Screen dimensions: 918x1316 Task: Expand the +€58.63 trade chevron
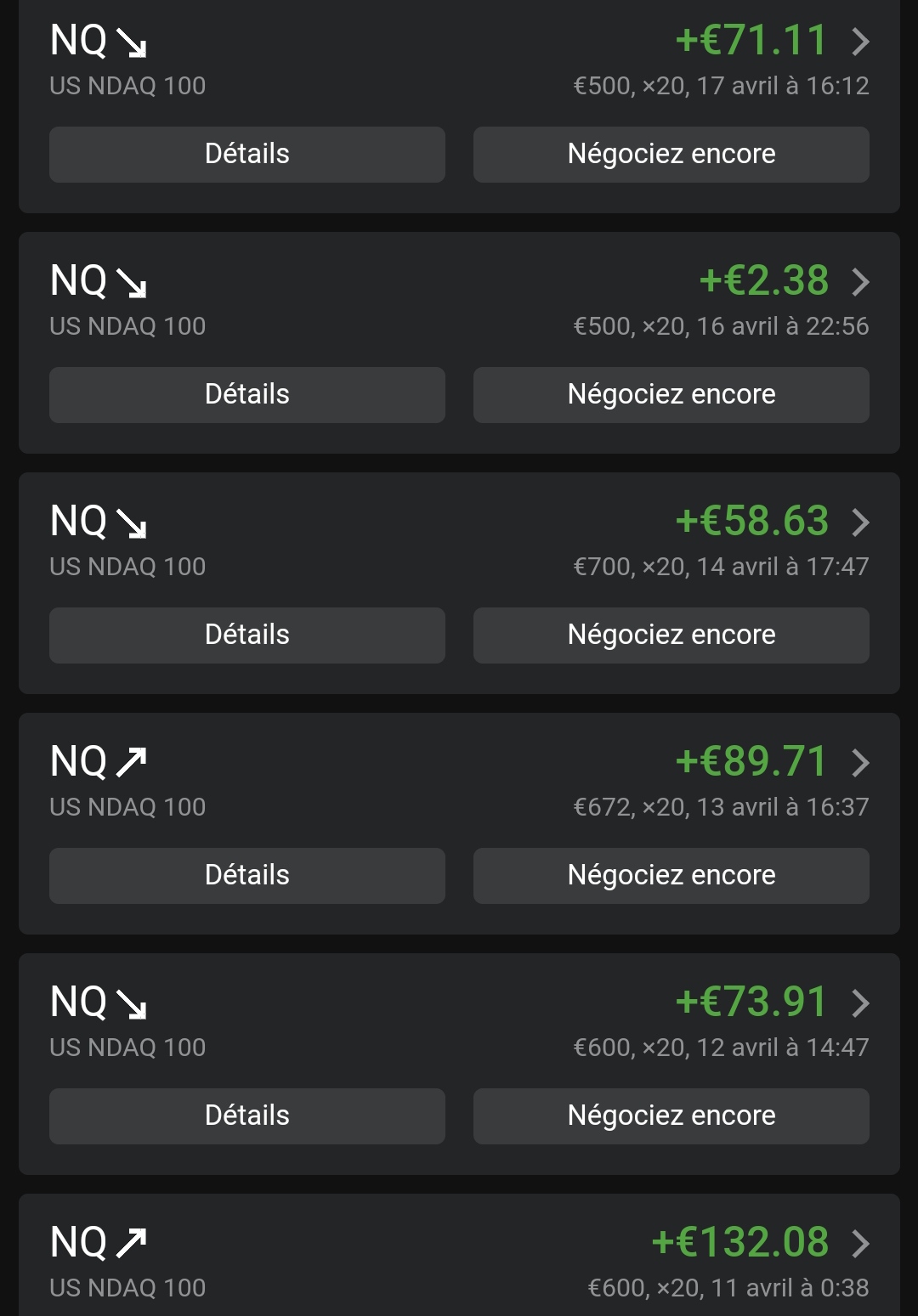click(860, 522)
